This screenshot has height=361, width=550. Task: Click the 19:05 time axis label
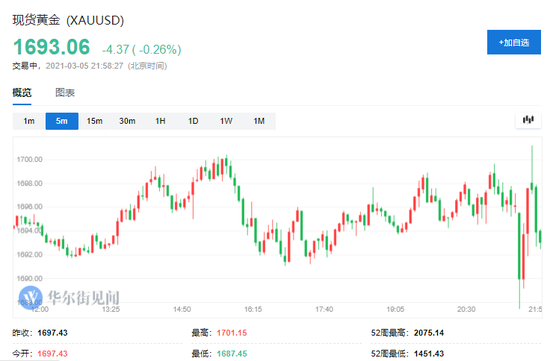pyautogui.click(x=395, y=309)
